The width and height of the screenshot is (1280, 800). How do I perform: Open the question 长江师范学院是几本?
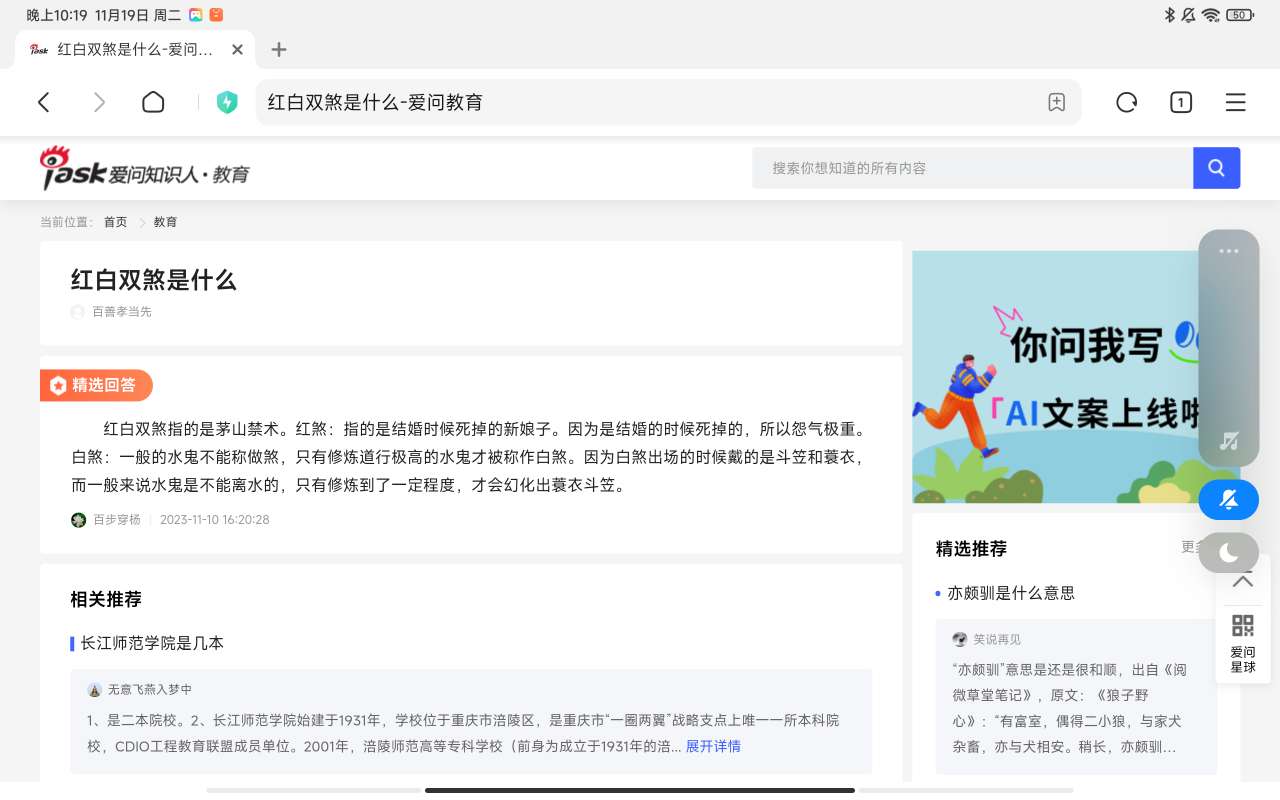[152, 643]
